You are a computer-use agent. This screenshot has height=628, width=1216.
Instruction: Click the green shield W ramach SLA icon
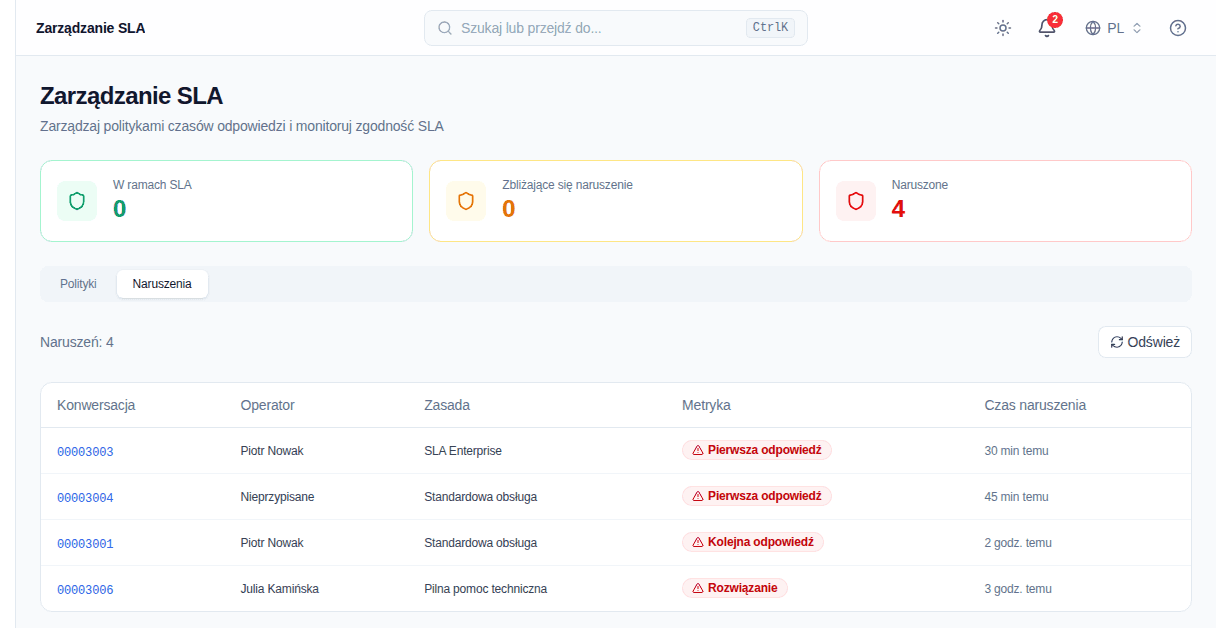[x=77, y=201]
